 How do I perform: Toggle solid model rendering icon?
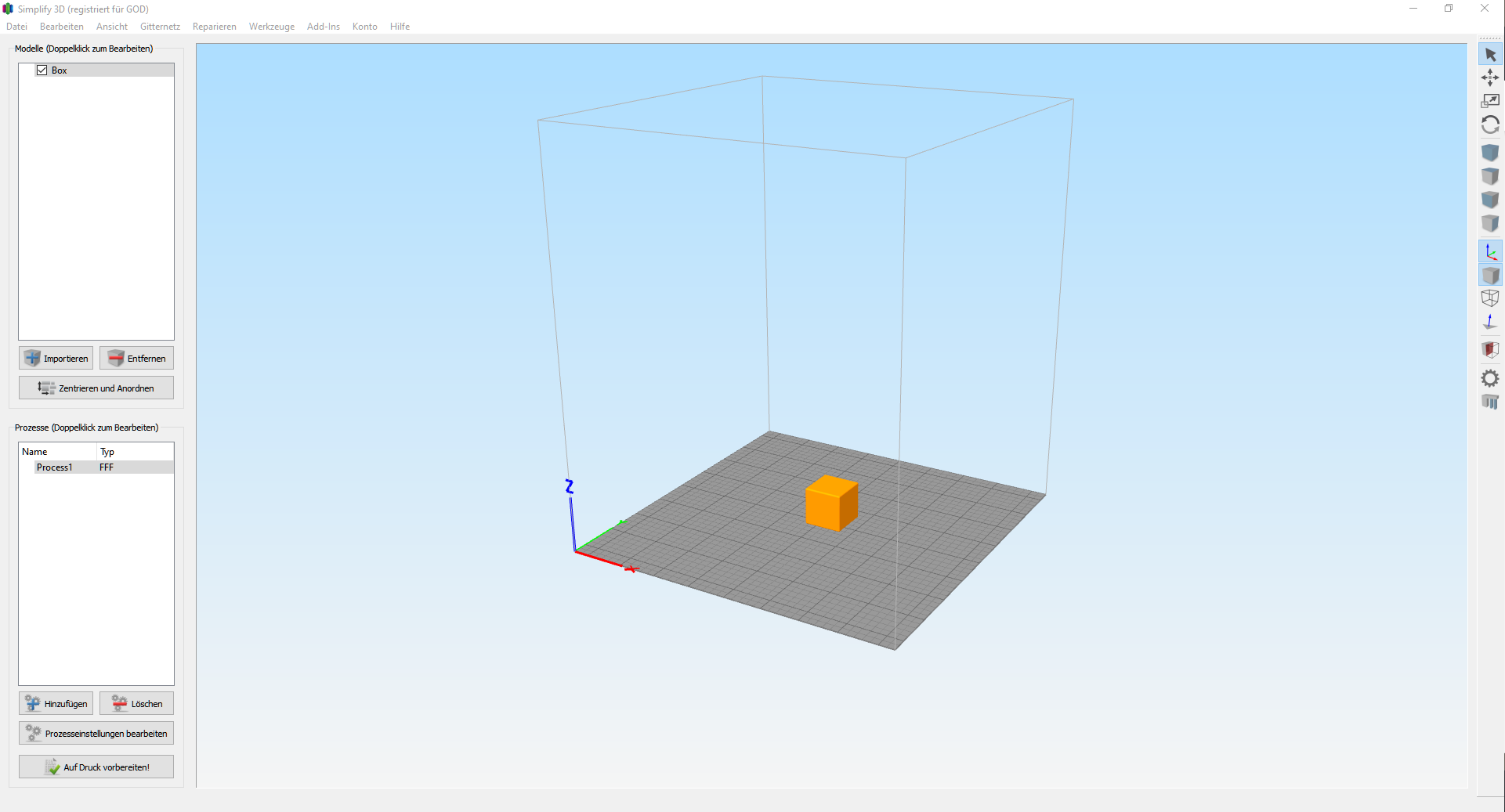pyautogui.click(x=1490, y=275)
